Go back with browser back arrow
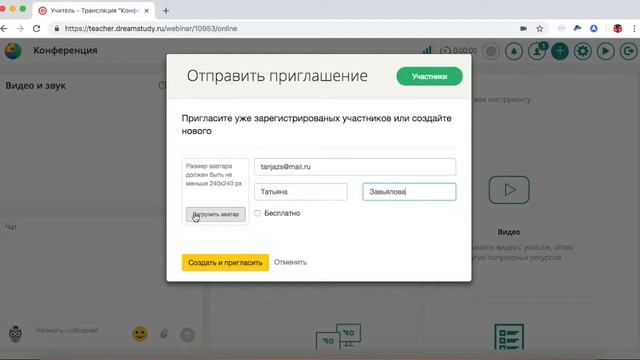640x360 pixels. (x=4, y=29)
